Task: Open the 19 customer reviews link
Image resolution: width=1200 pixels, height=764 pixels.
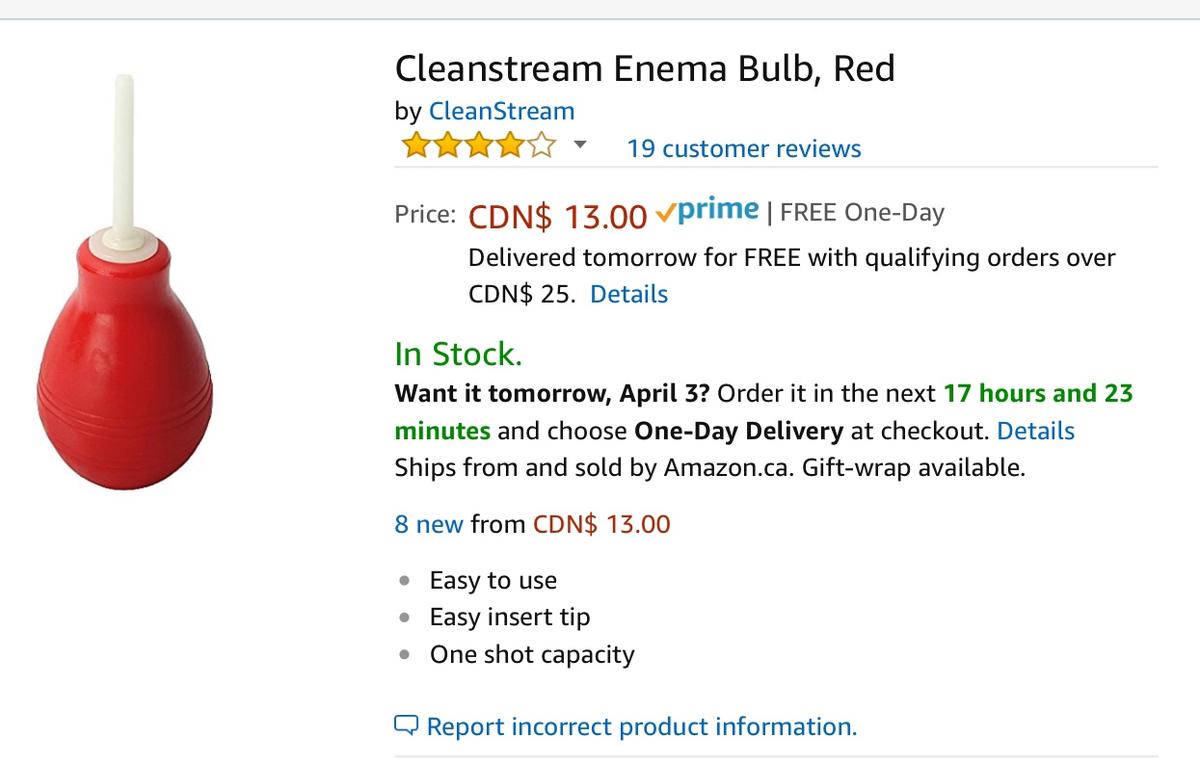Action: (x=743, y=149)
